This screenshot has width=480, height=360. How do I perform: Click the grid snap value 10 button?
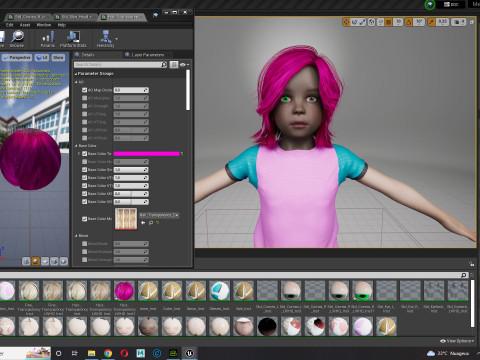398,22
